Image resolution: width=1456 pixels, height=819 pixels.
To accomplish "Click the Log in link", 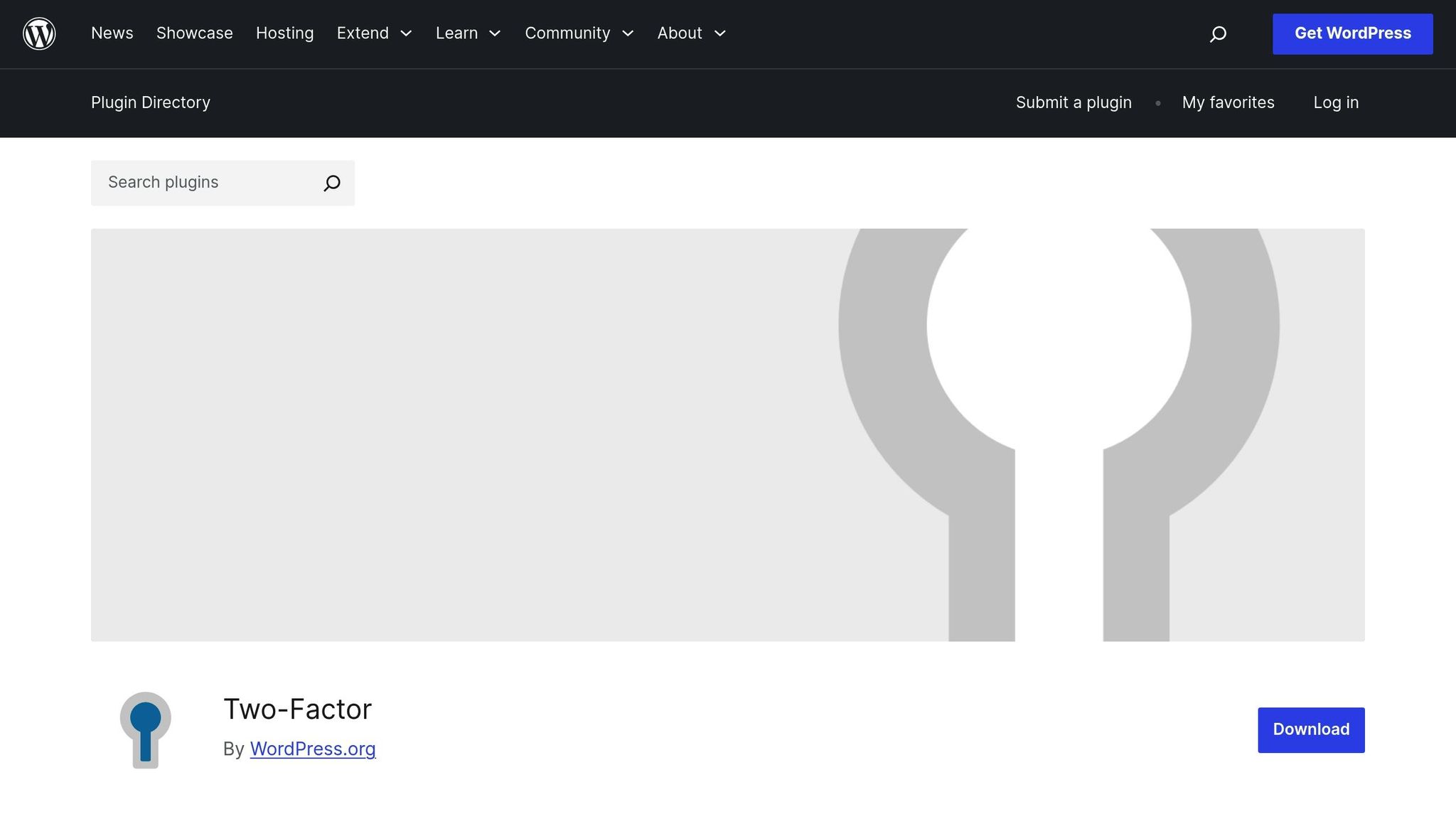I will [1335, 102].
